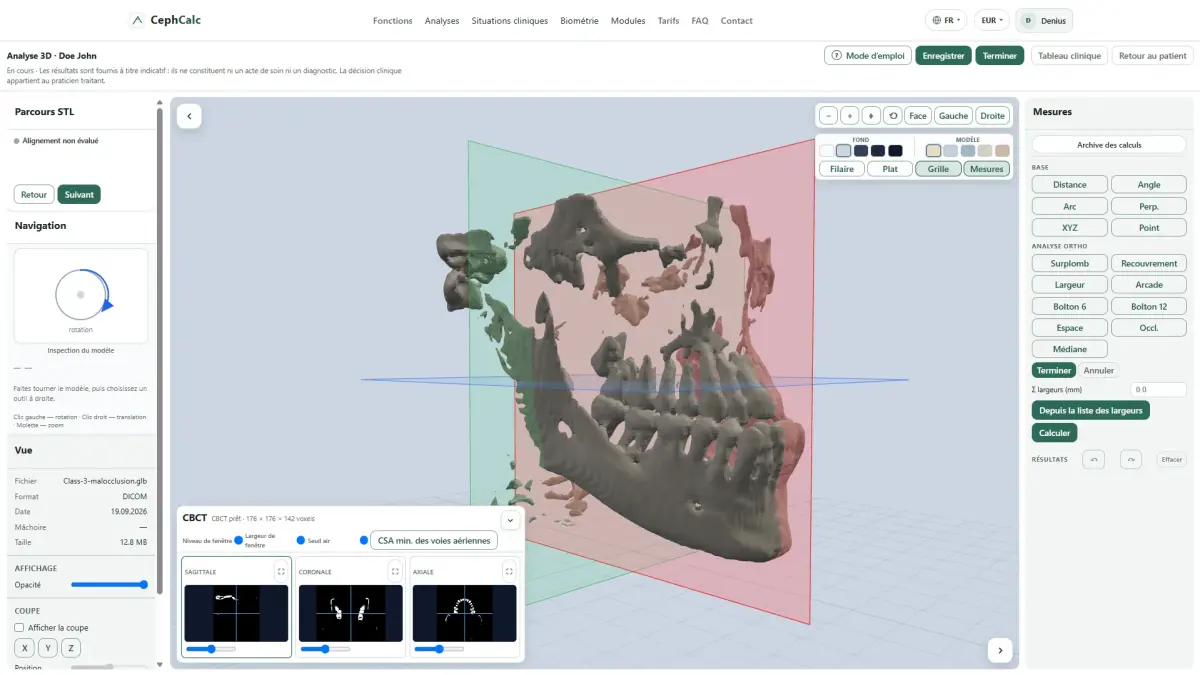Select the Surplomb analysis tool
Screen dimensions: 1200x675
point(1069,264)
